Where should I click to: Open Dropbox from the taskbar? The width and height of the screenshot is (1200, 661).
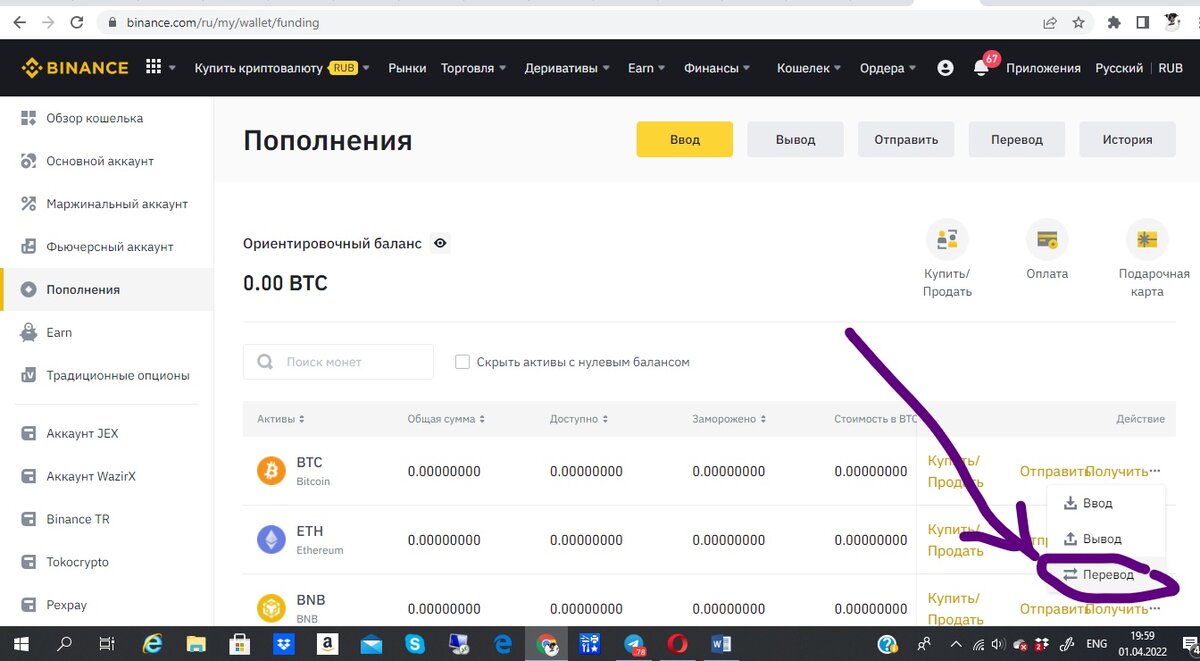click(x=283, y=644)
